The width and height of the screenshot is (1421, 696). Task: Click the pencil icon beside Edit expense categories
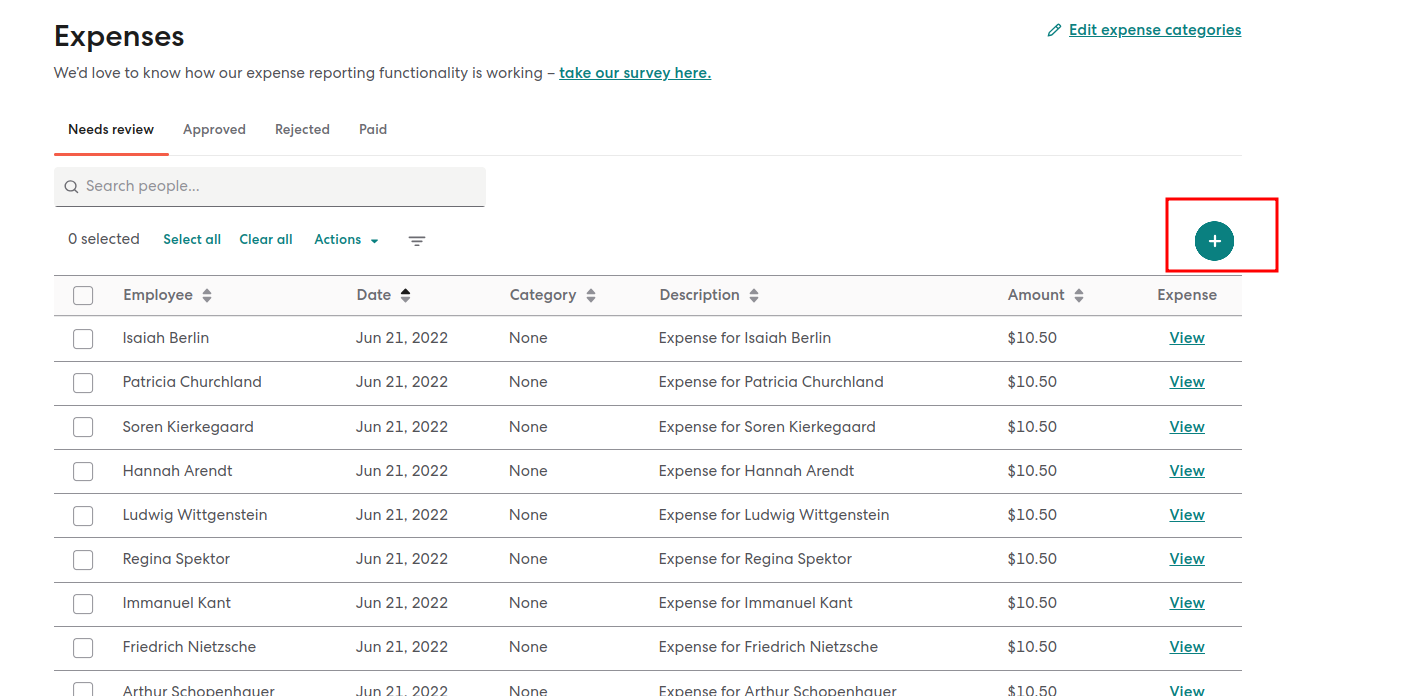coord(1054,31)
